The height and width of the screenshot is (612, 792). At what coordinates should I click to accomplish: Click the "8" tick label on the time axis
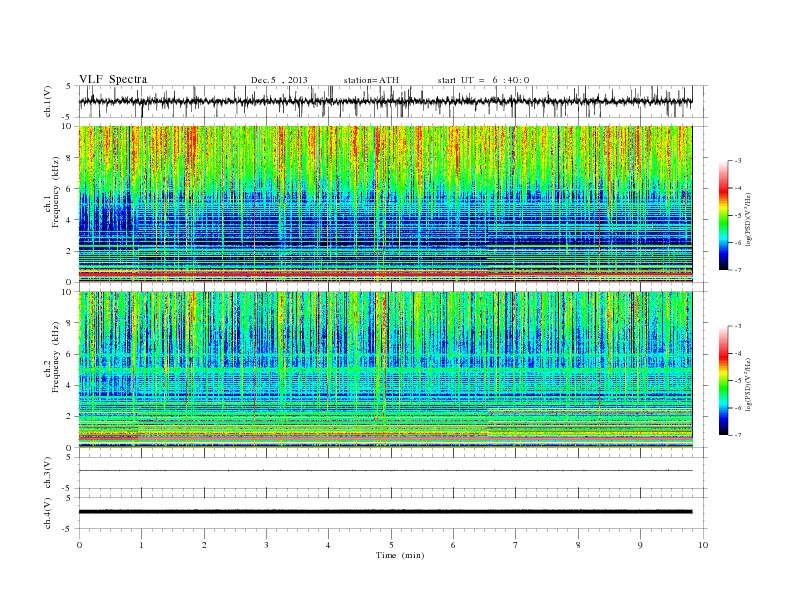tap(578, 545)
